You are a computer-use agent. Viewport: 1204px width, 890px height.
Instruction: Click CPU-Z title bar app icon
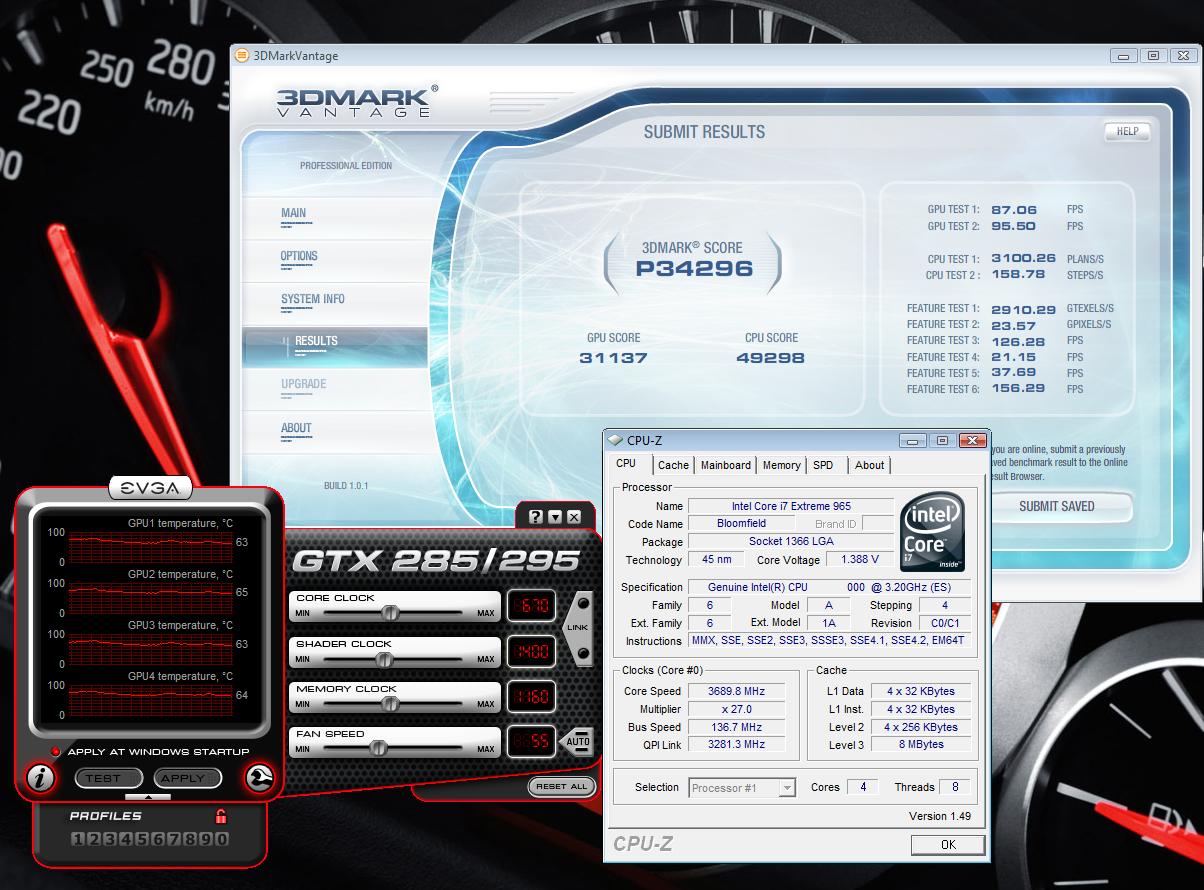coord(615,440)
